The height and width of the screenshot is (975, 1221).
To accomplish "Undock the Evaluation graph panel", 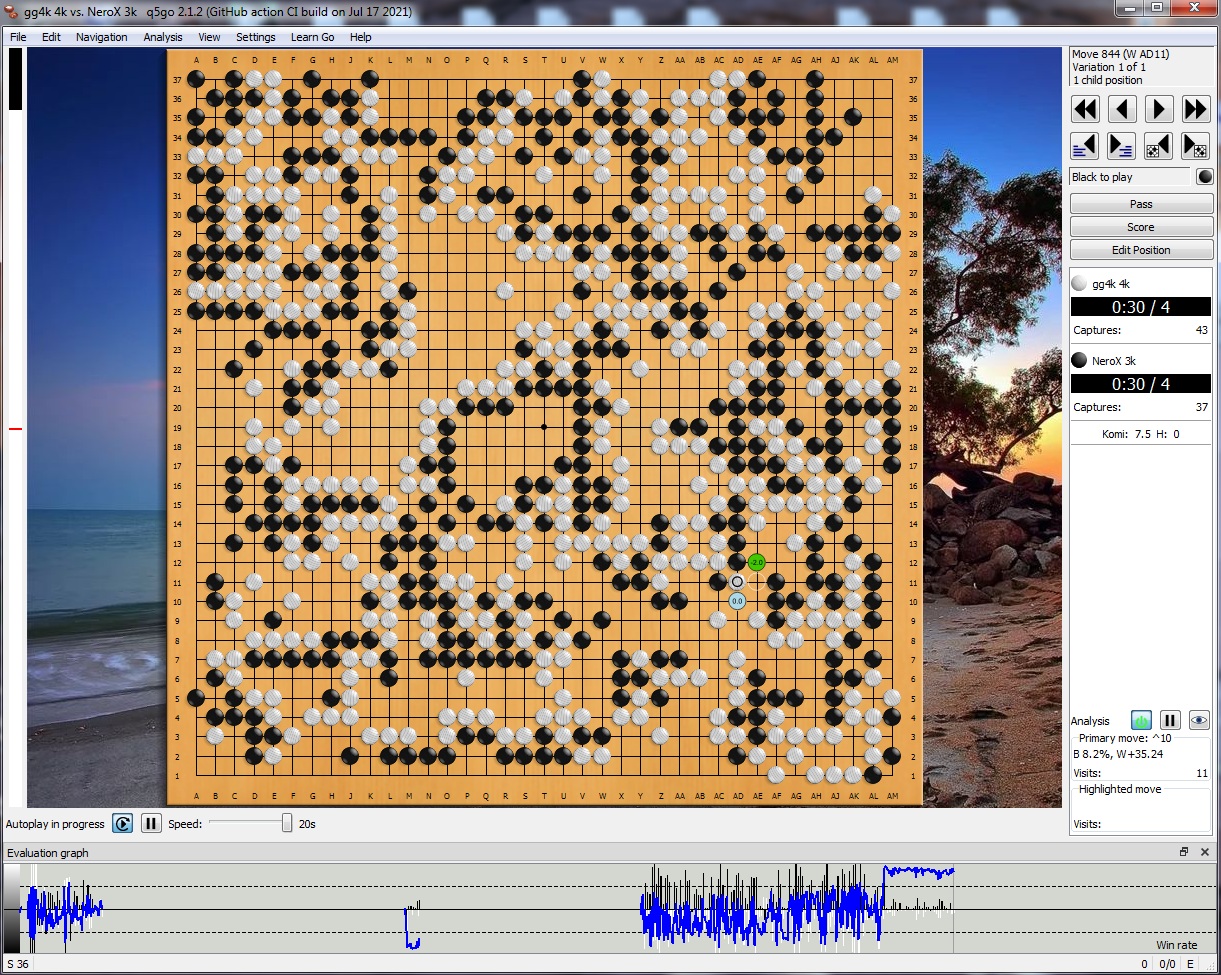I will [x=1184, y=852].
